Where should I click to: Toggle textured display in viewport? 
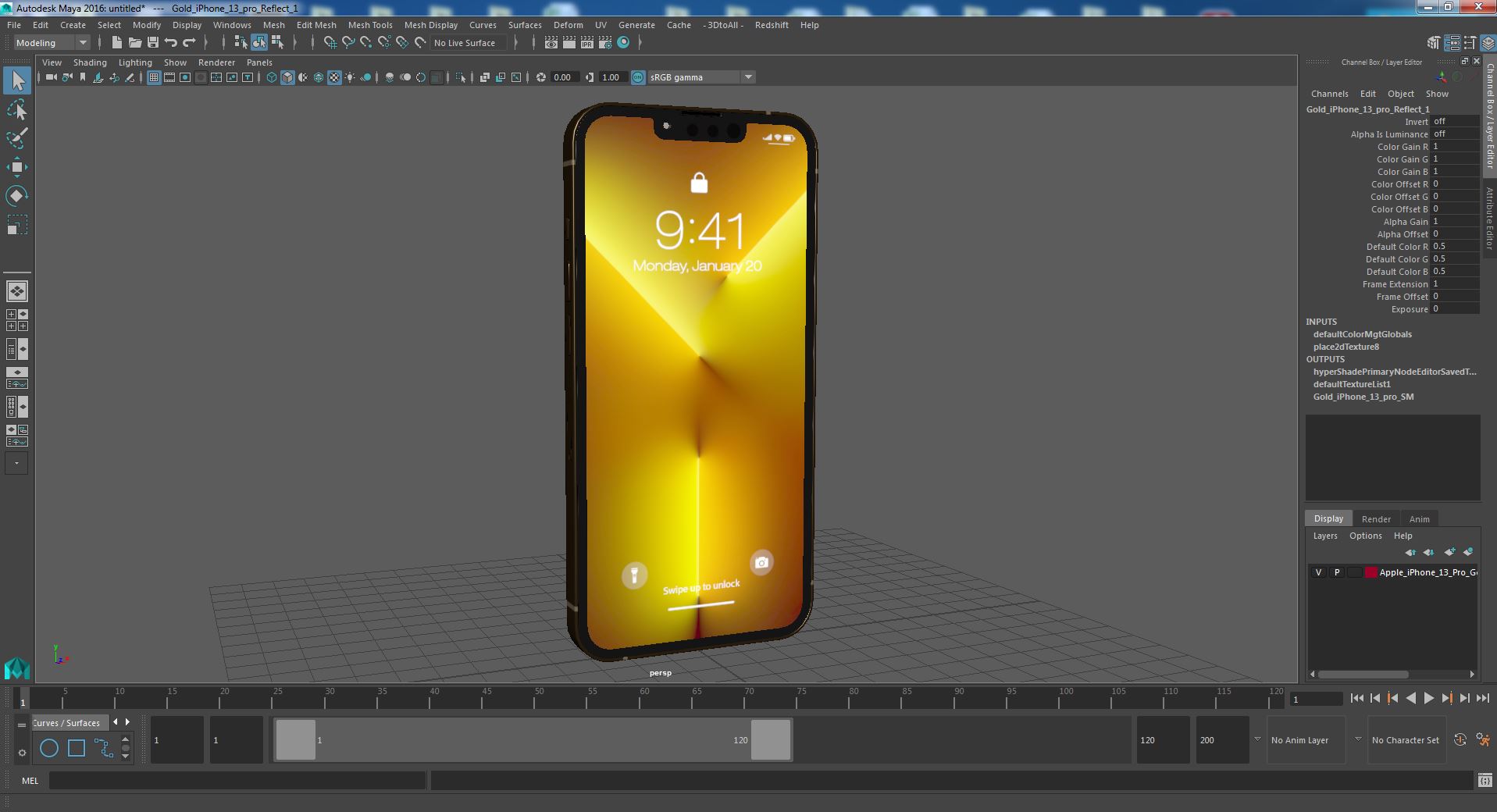tap(334, 77)
